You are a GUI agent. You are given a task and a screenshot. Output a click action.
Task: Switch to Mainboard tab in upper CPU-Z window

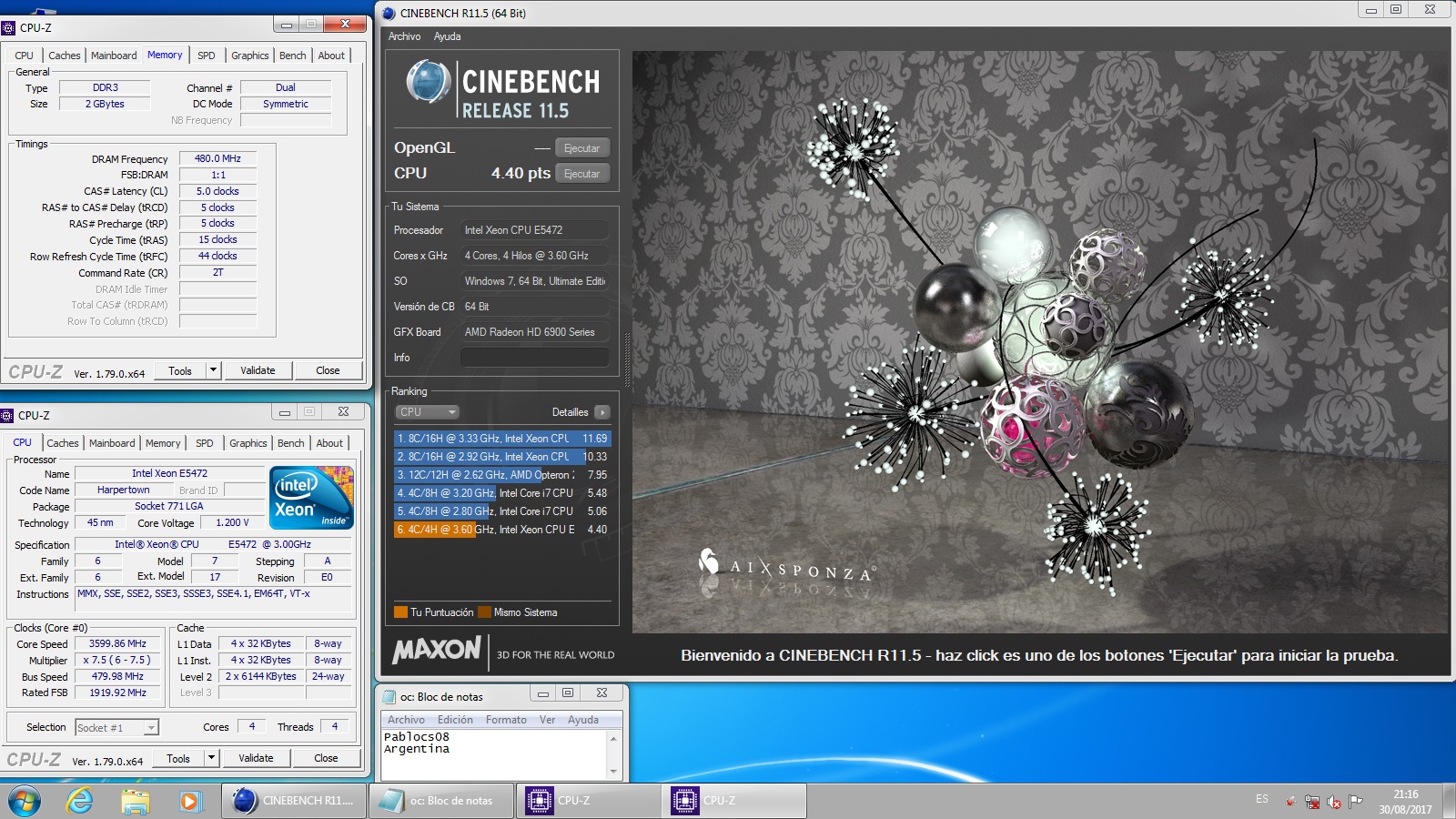click(114, 56)
